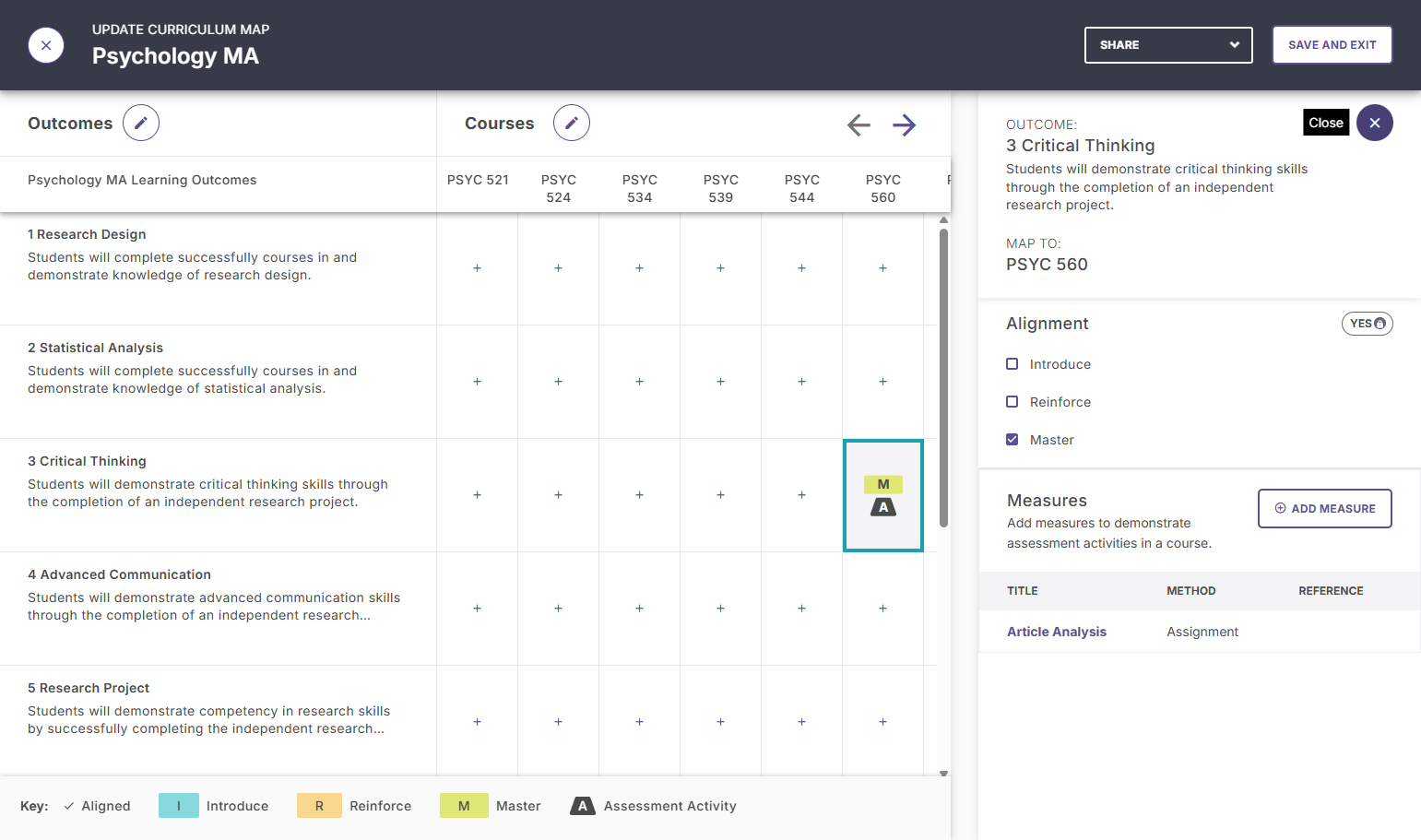Toggle the Alignment YES switch
Image resolution: width=1421 pixels, height=840 pixels.
(1367, 324)
